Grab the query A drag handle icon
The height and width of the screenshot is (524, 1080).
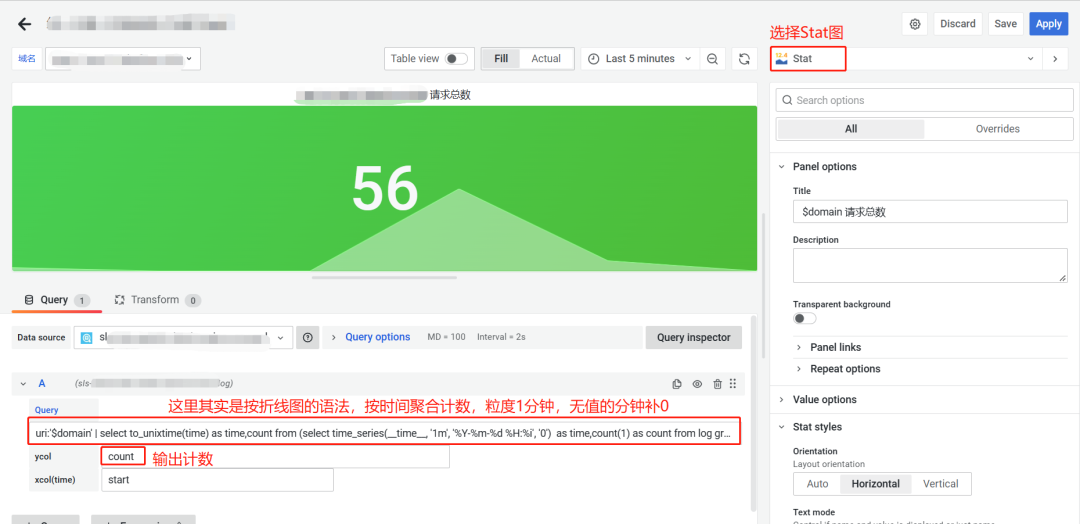coord(733,384)
